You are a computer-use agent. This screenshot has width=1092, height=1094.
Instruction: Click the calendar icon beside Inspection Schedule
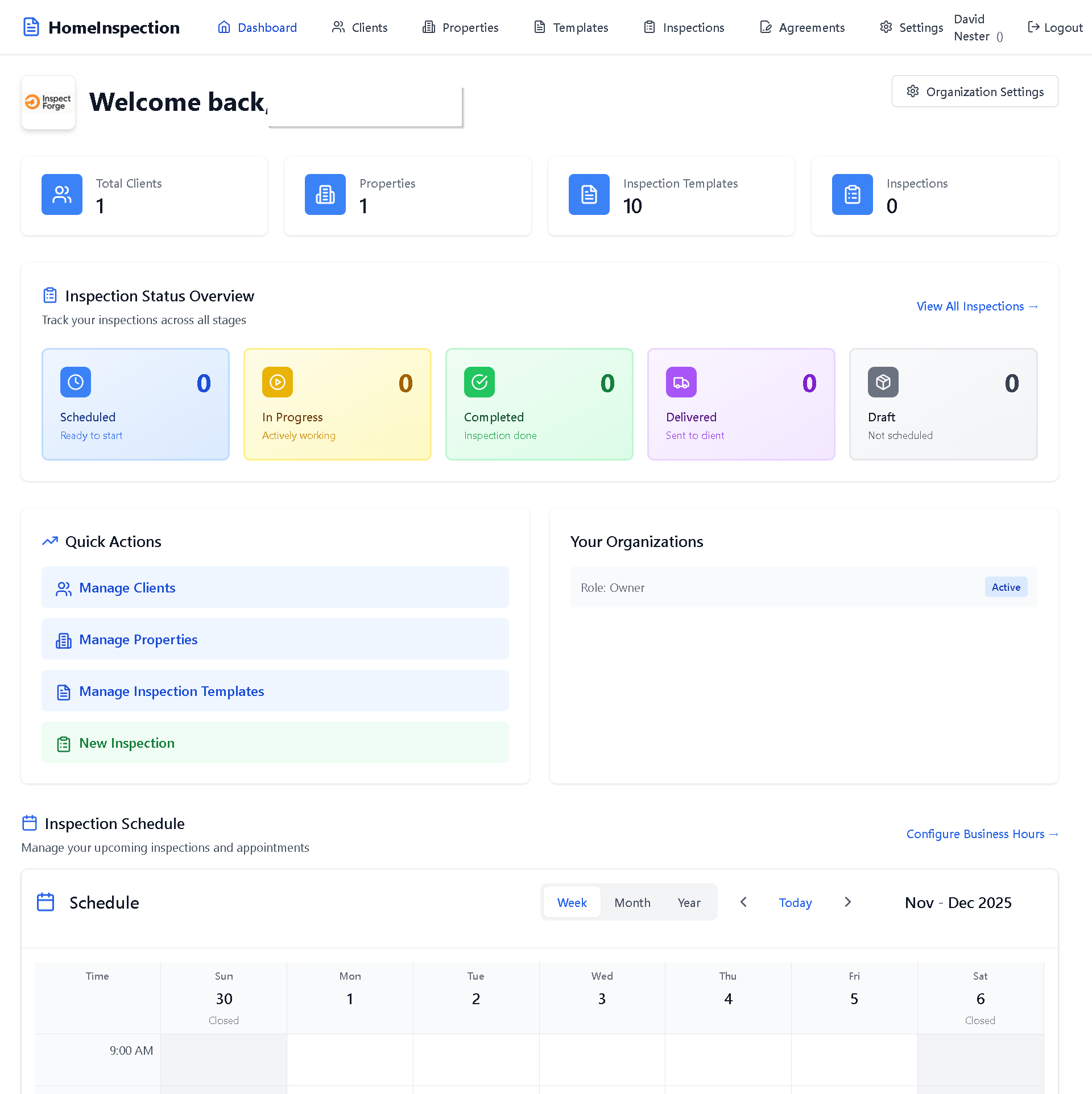(x=28, y=822)
